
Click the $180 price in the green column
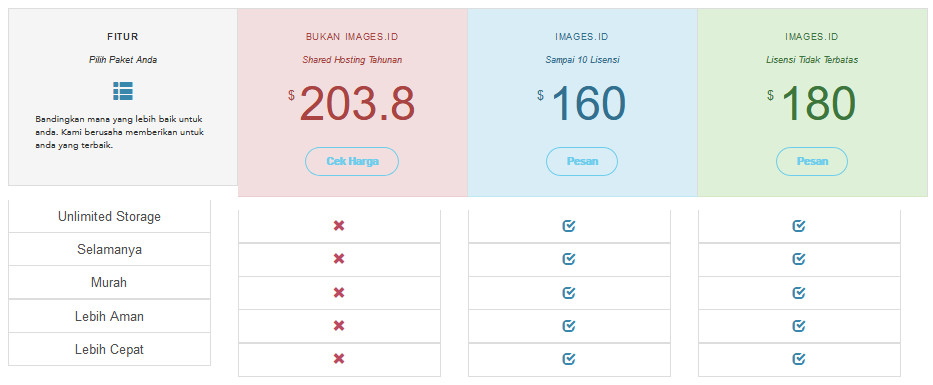(811, 104)
